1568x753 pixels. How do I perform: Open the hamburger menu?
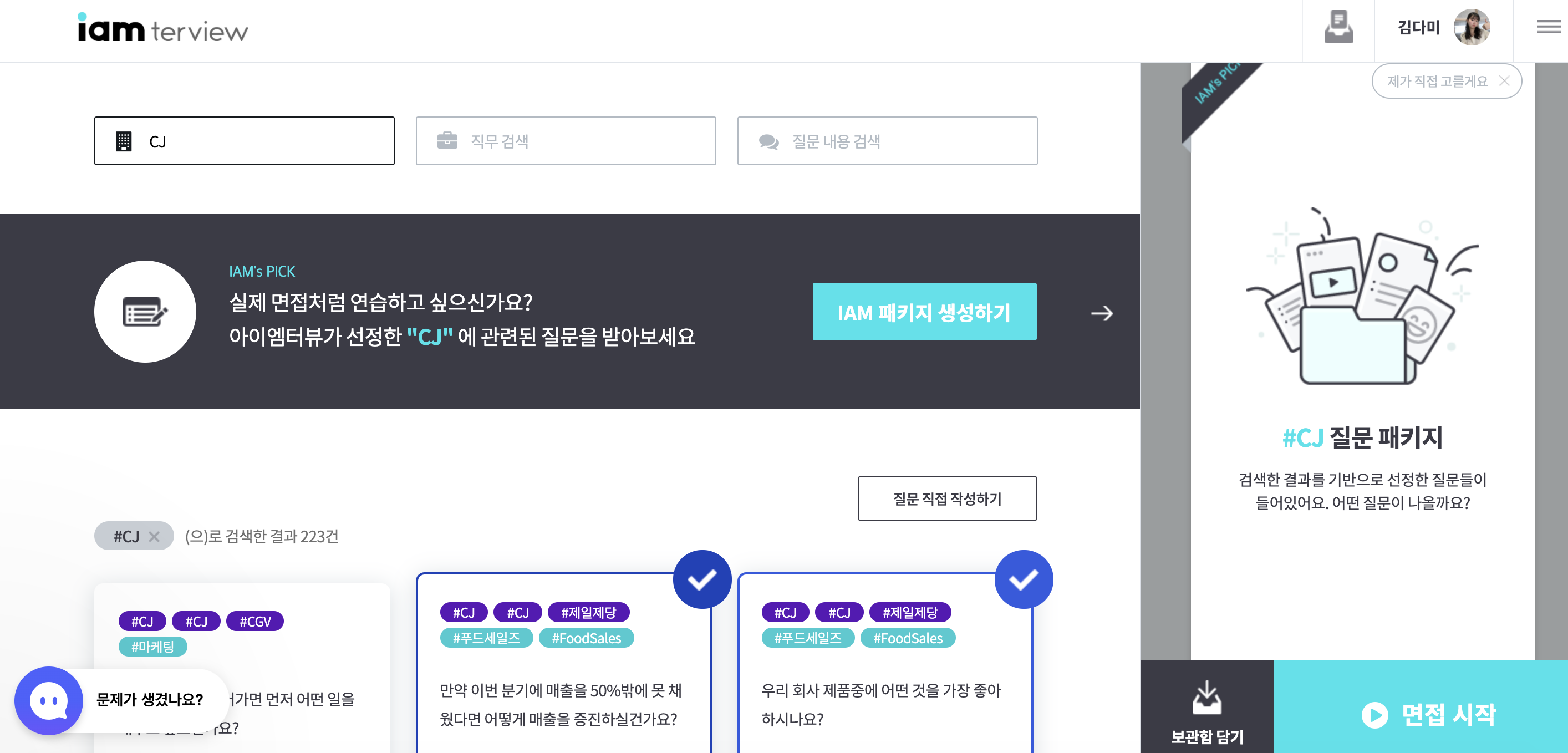point(1548,27)
